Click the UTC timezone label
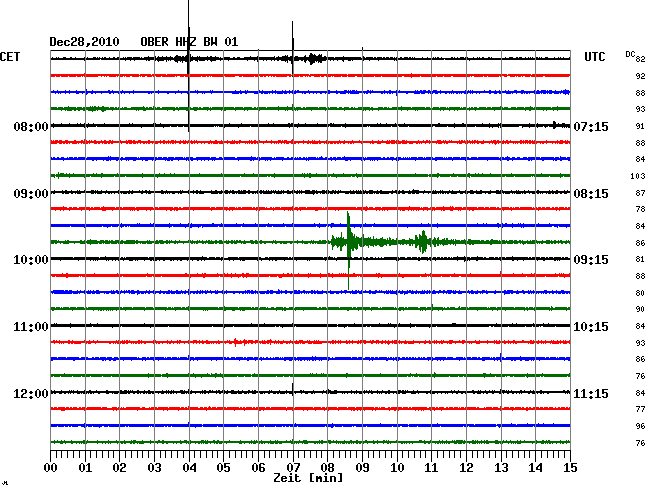 coord(594,57)
